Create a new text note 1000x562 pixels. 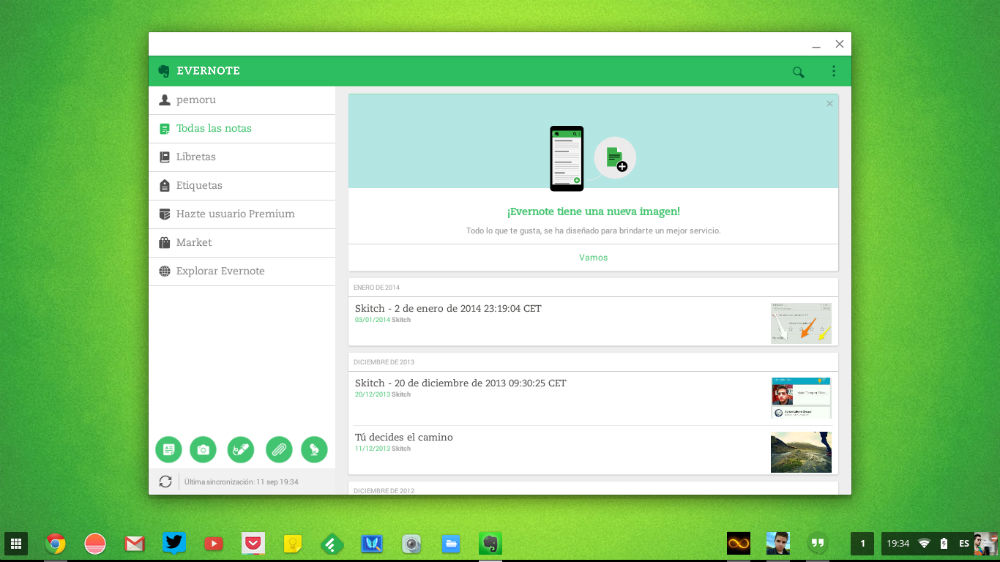pos(168,450)
